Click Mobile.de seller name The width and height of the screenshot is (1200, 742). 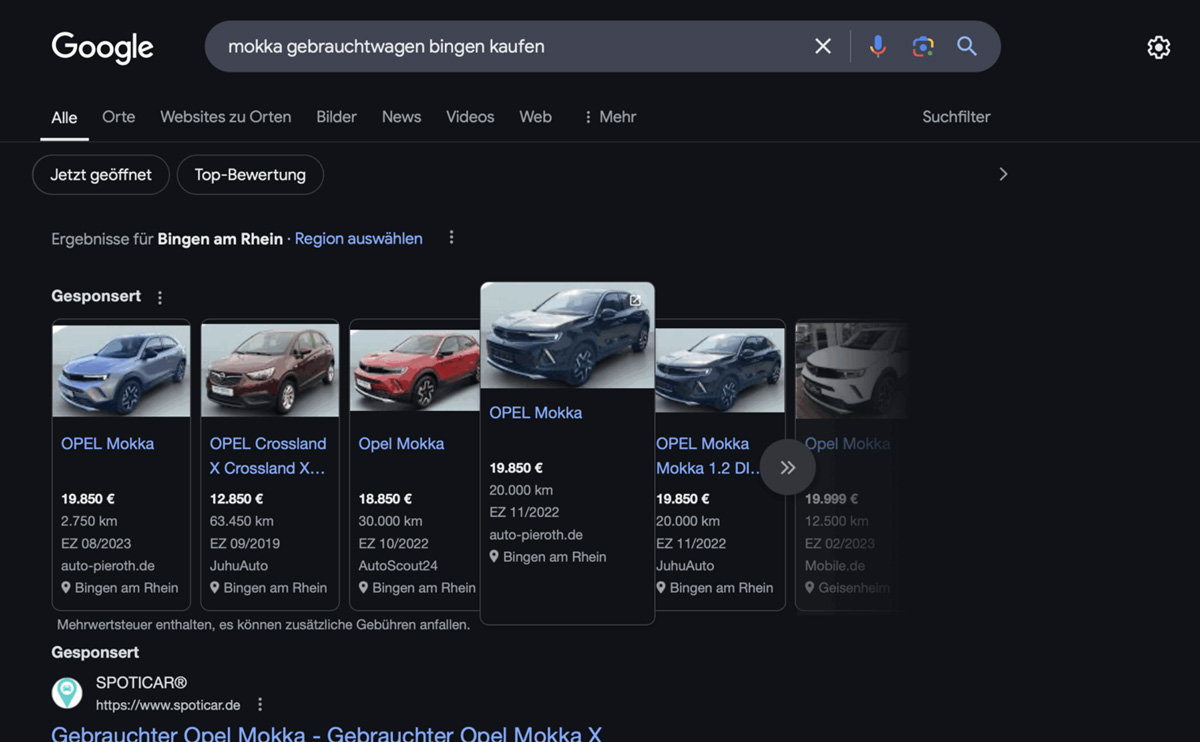(835, 566)
